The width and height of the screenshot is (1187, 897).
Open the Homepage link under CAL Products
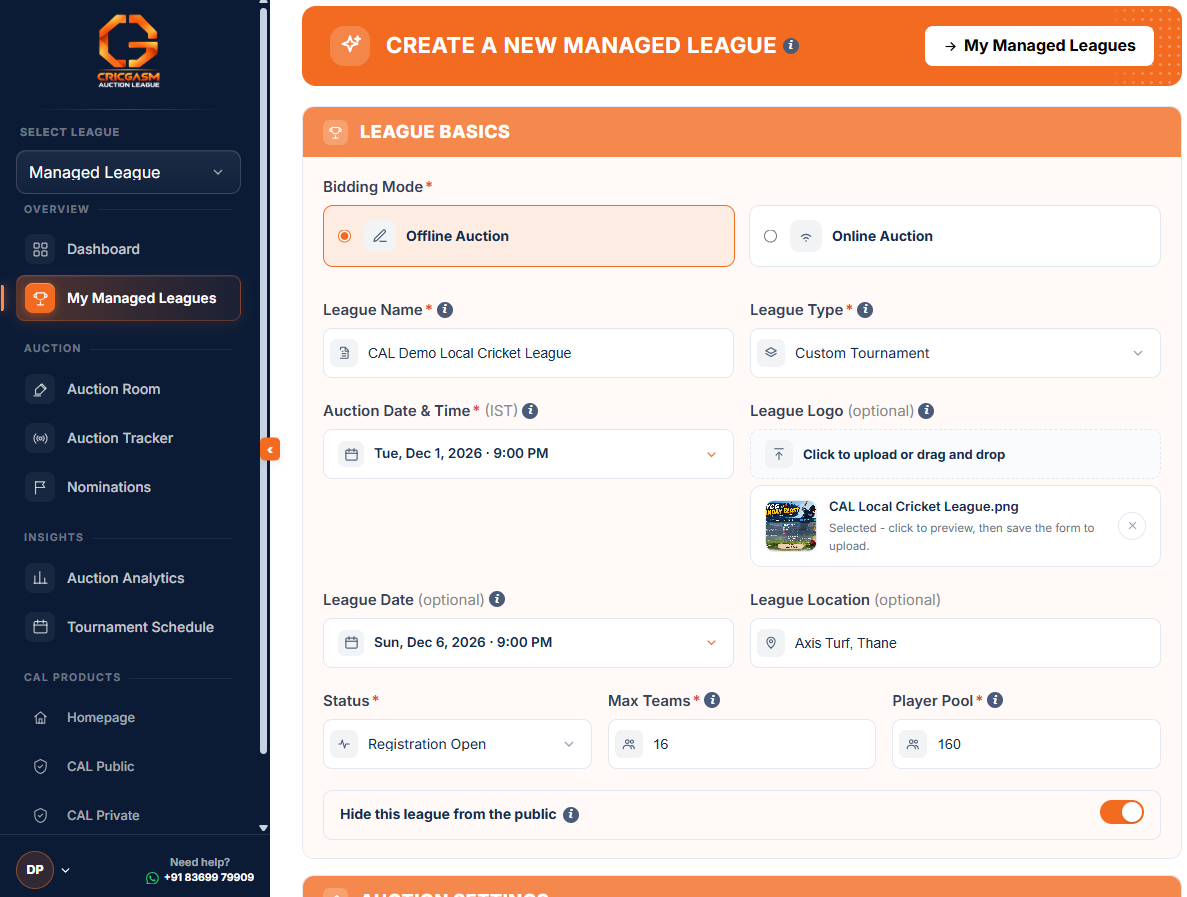click(127, 718)
